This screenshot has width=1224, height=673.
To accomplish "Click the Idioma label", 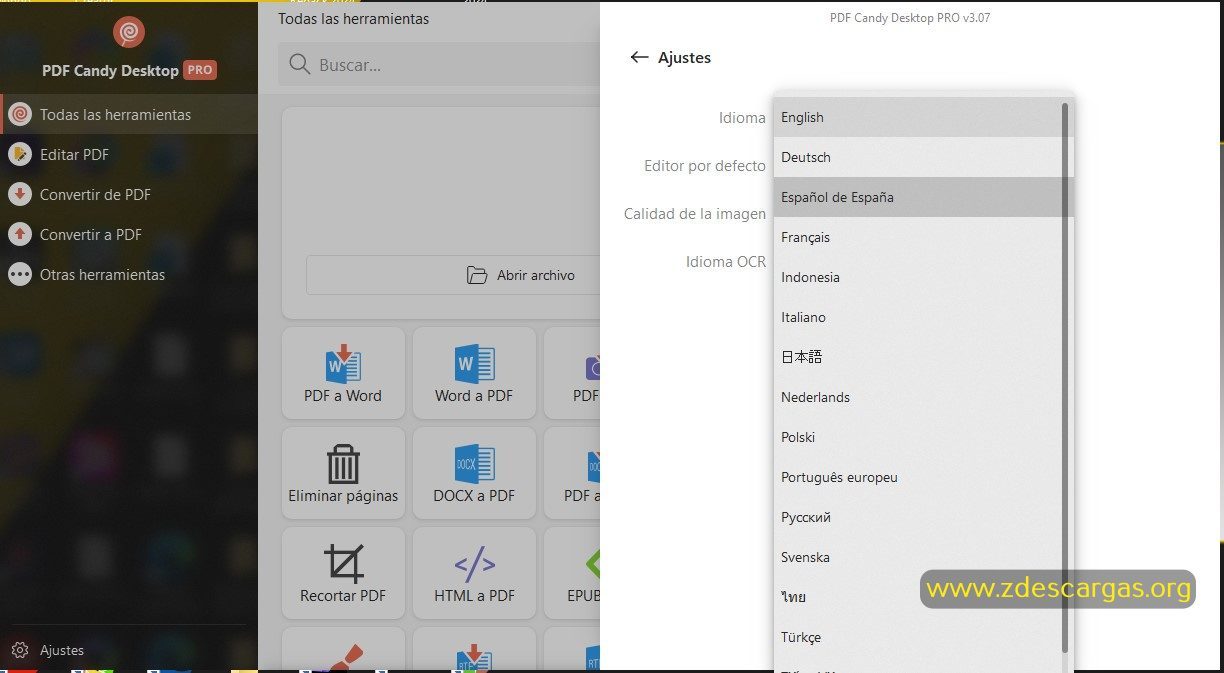I will click(742, 118).
